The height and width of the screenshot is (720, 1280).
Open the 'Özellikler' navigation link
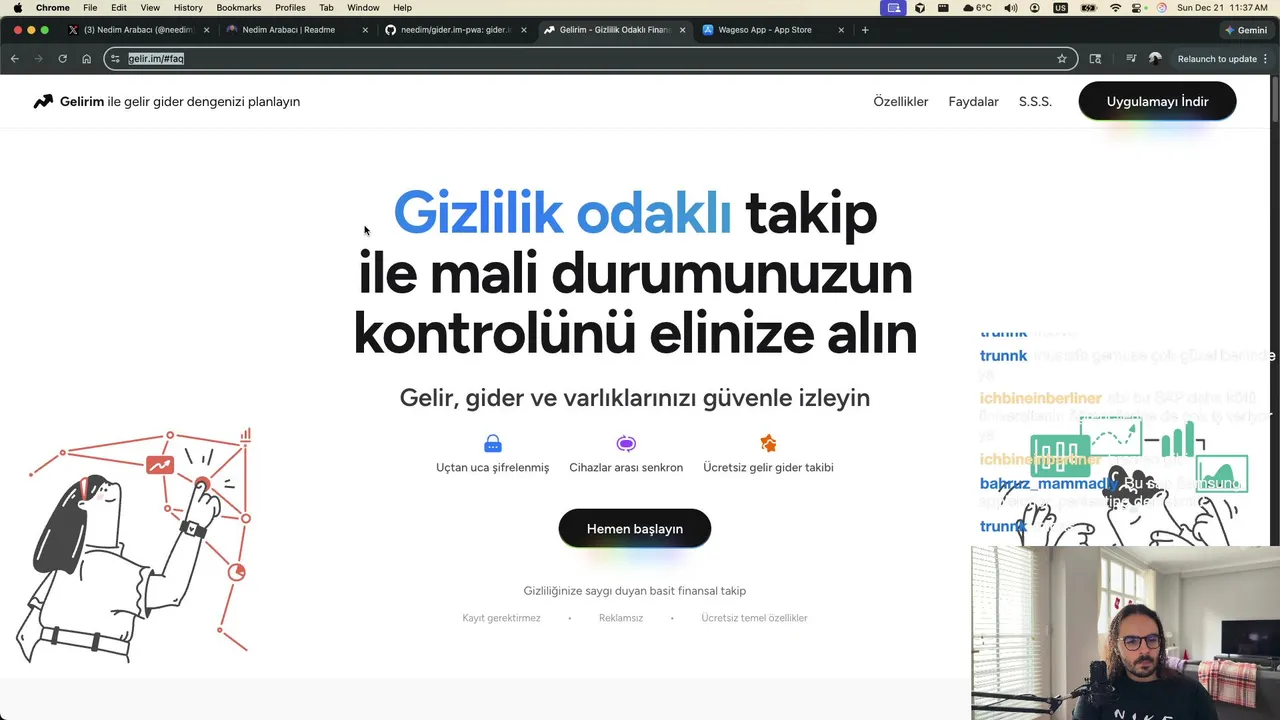[x=901, y=101]
